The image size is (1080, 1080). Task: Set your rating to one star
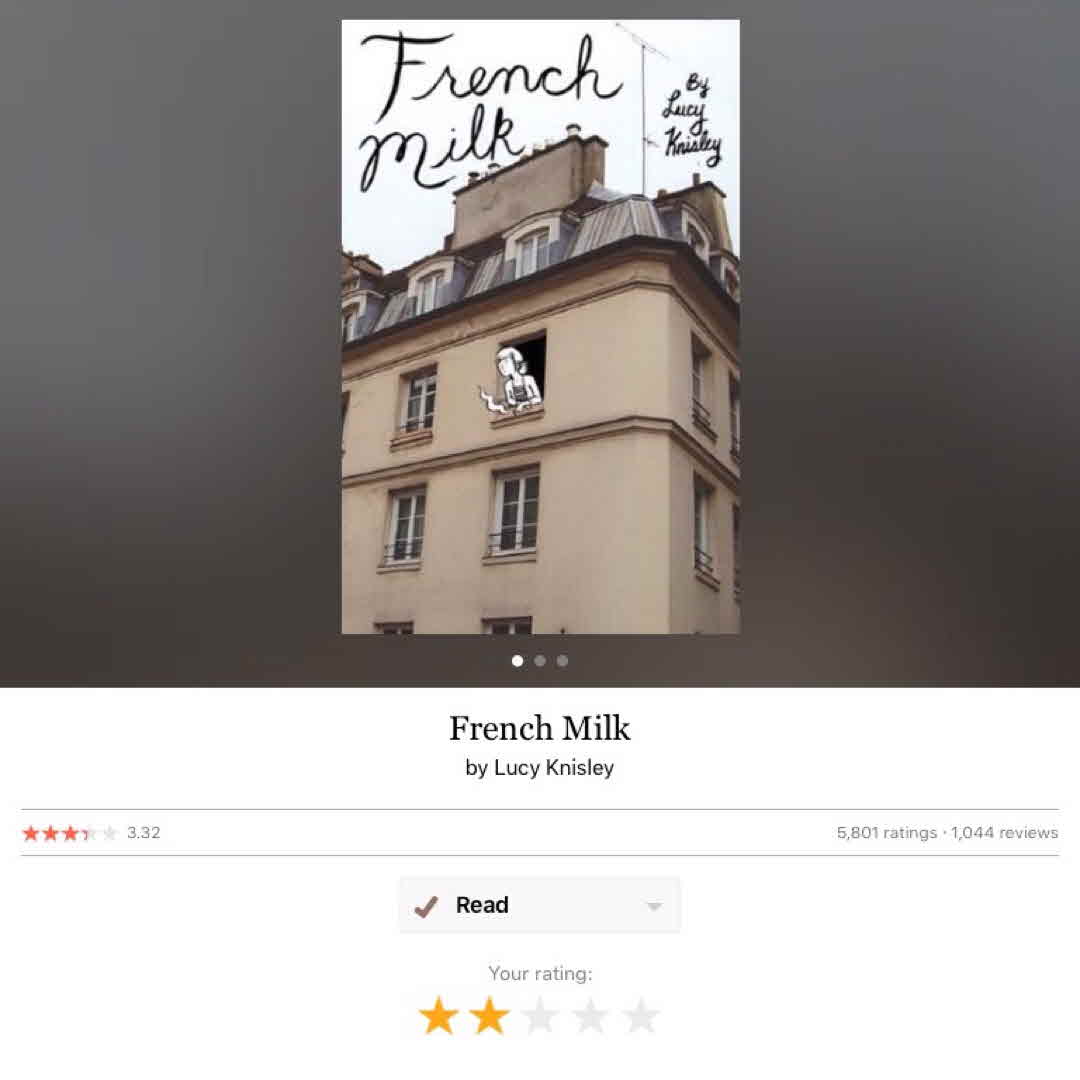click(439, 1015)
